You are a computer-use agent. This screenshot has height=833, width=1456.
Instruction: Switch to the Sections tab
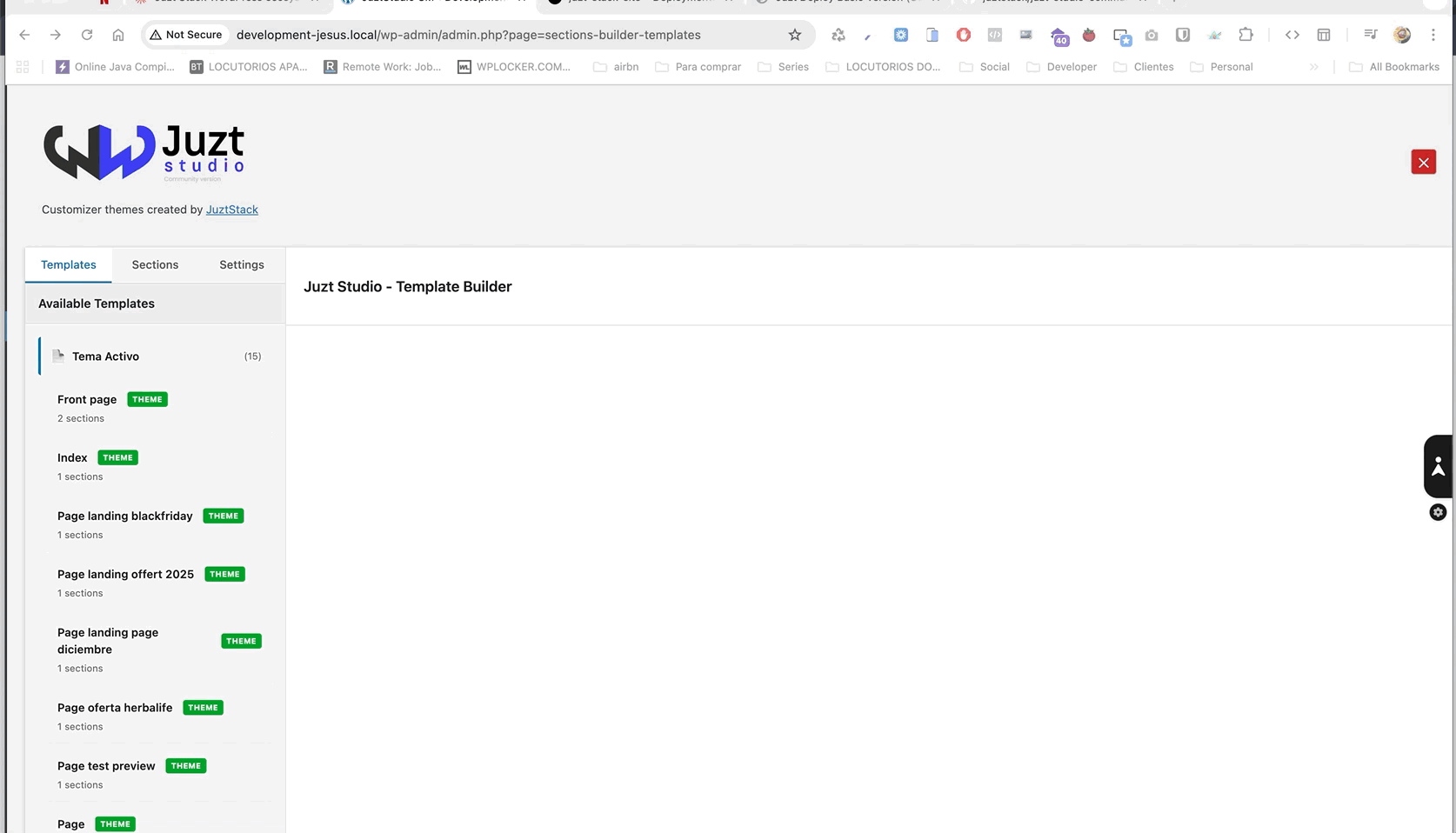click(x=155, y=265)
